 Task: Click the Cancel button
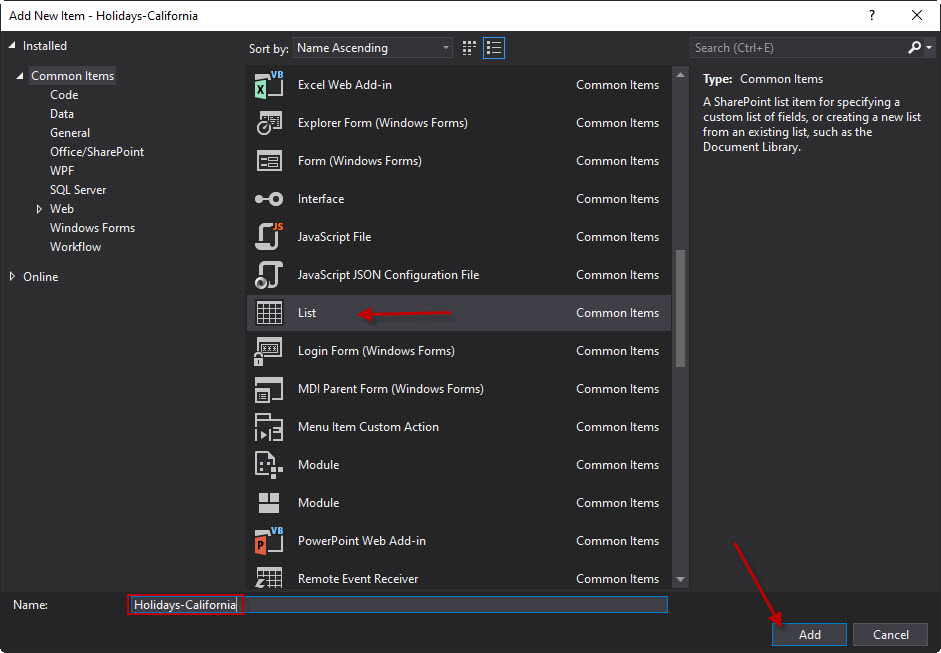(x=891, y=634)
